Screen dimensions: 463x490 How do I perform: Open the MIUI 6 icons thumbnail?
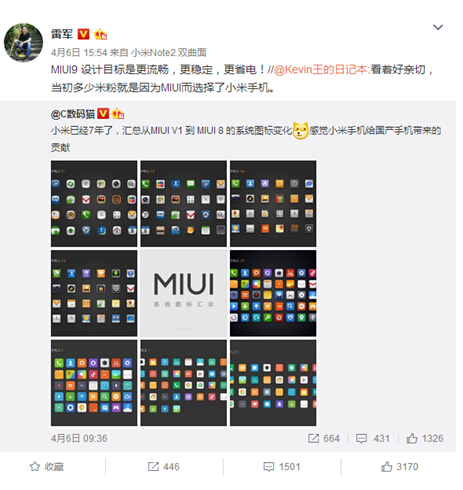[94, 383]
